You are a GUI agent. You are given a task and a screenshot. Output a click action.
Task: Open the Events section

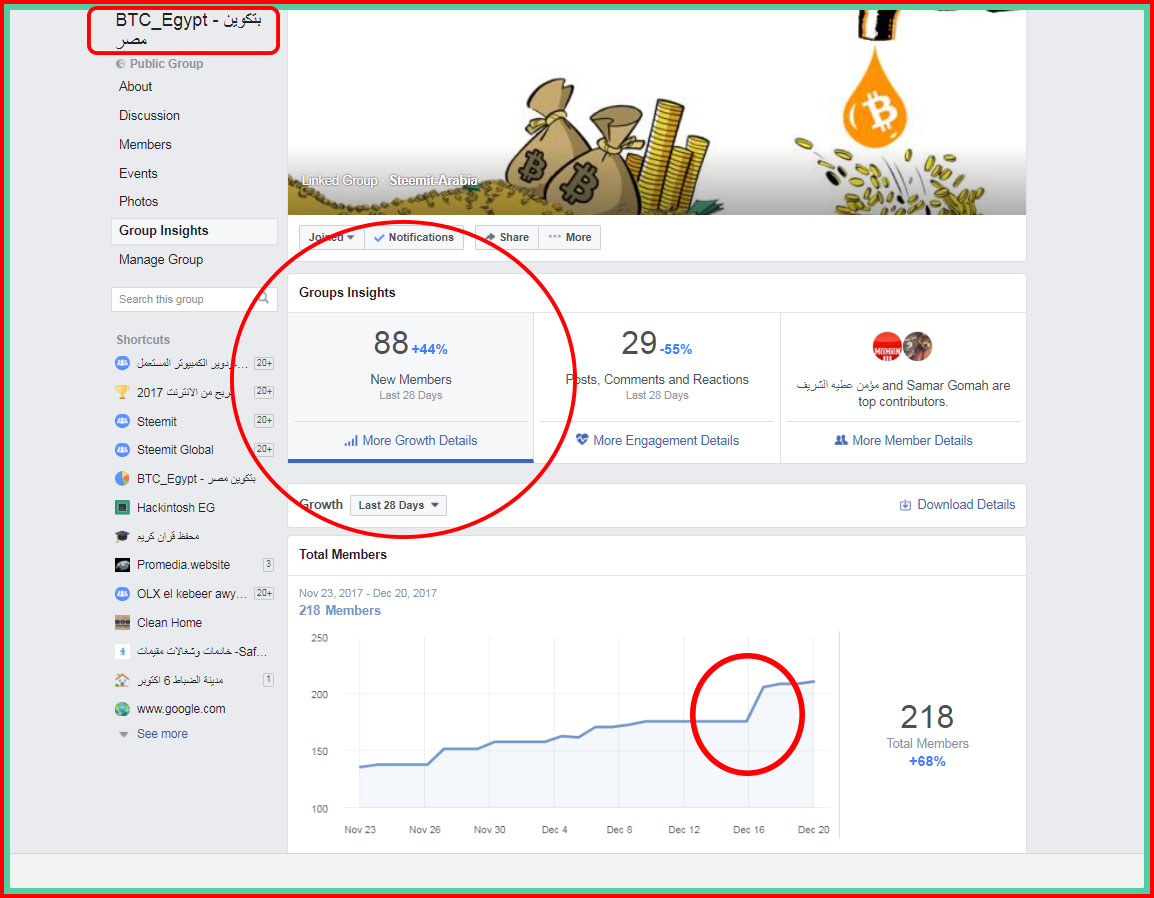click(138, 173)
